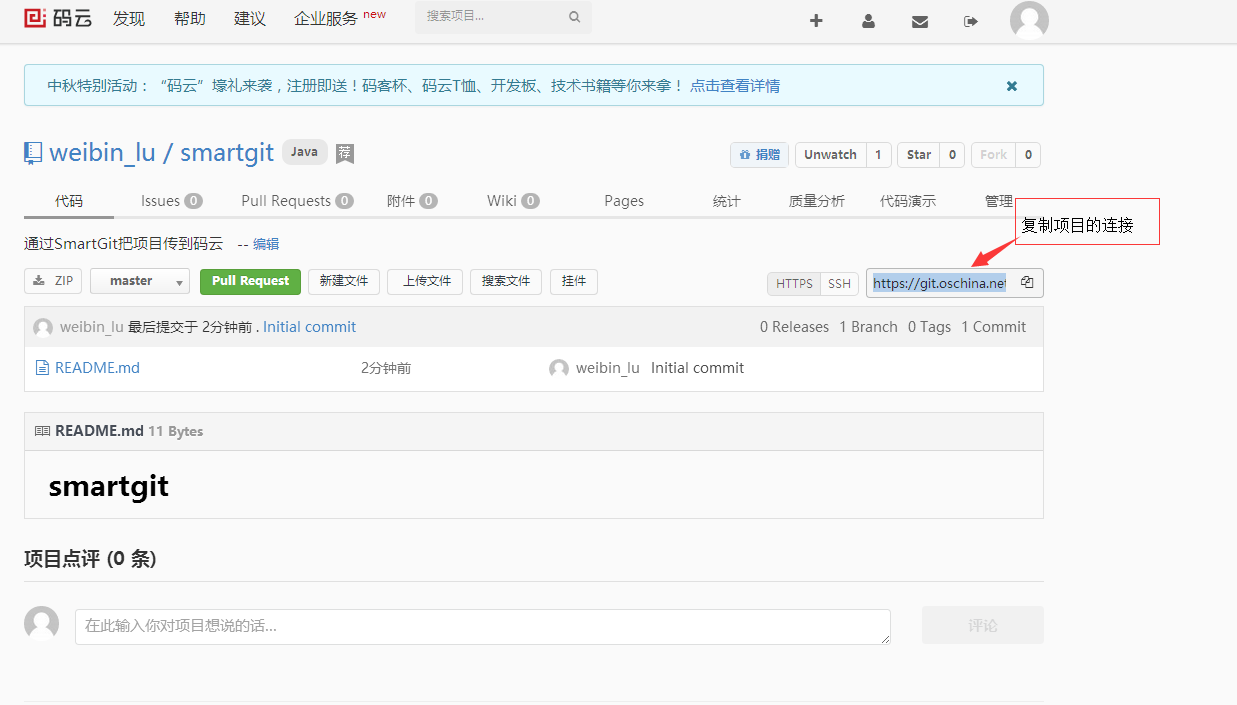Screen dimensions: 1237x705
Task: Open the 管理 tab
Action: coord(999,201)
